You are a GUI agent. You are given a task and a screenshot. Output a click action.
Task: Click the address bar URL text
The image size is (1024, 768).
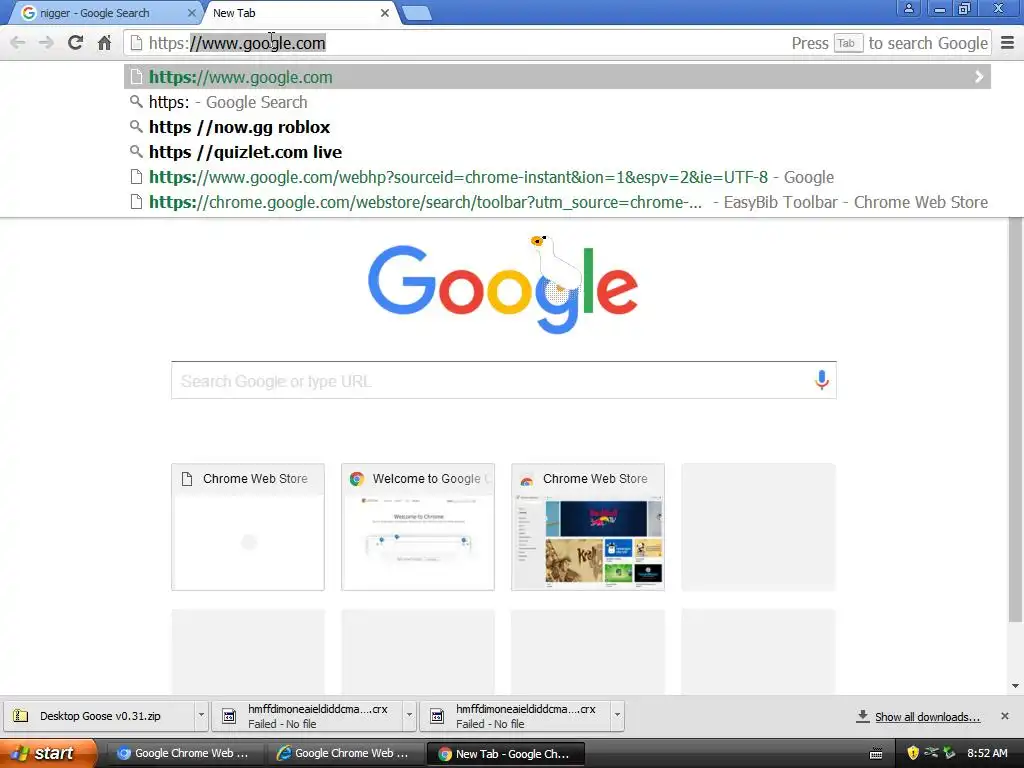coord(237,43)
